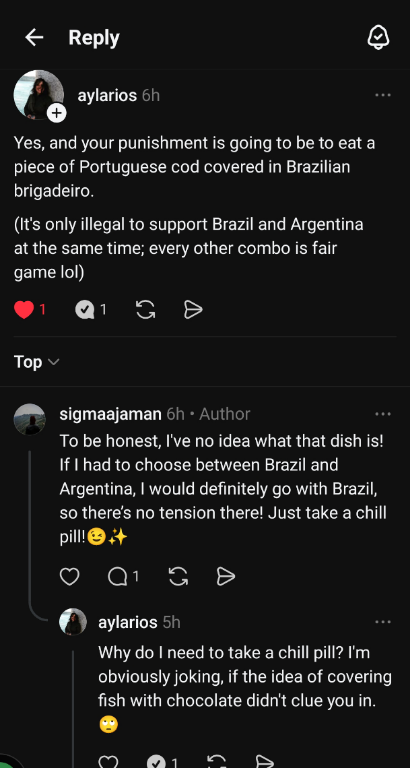Open comments on sigmaajaman's reply

click(118, 576)
